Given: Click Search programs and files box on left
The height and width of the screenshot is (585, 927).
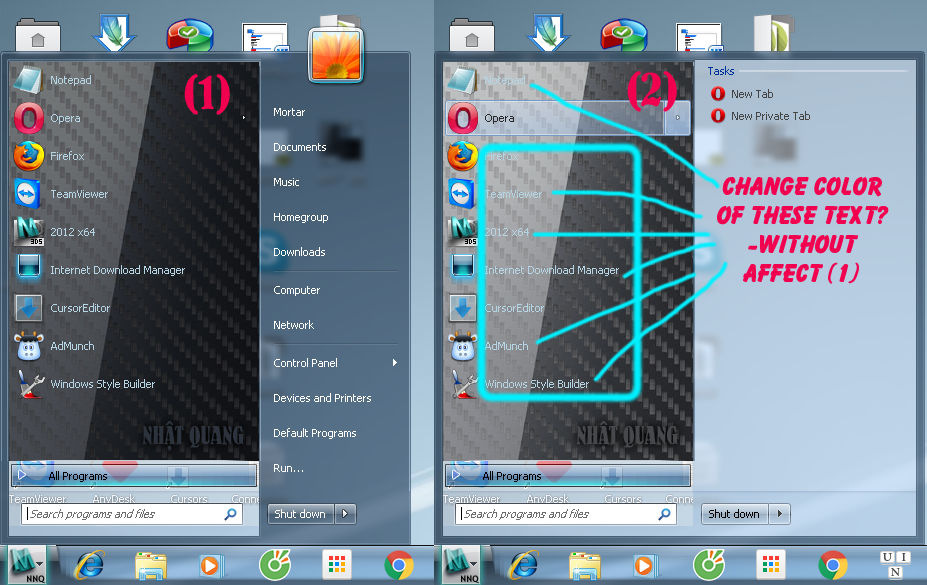Looking at the screenshot, I should click(x=131, y=514).
